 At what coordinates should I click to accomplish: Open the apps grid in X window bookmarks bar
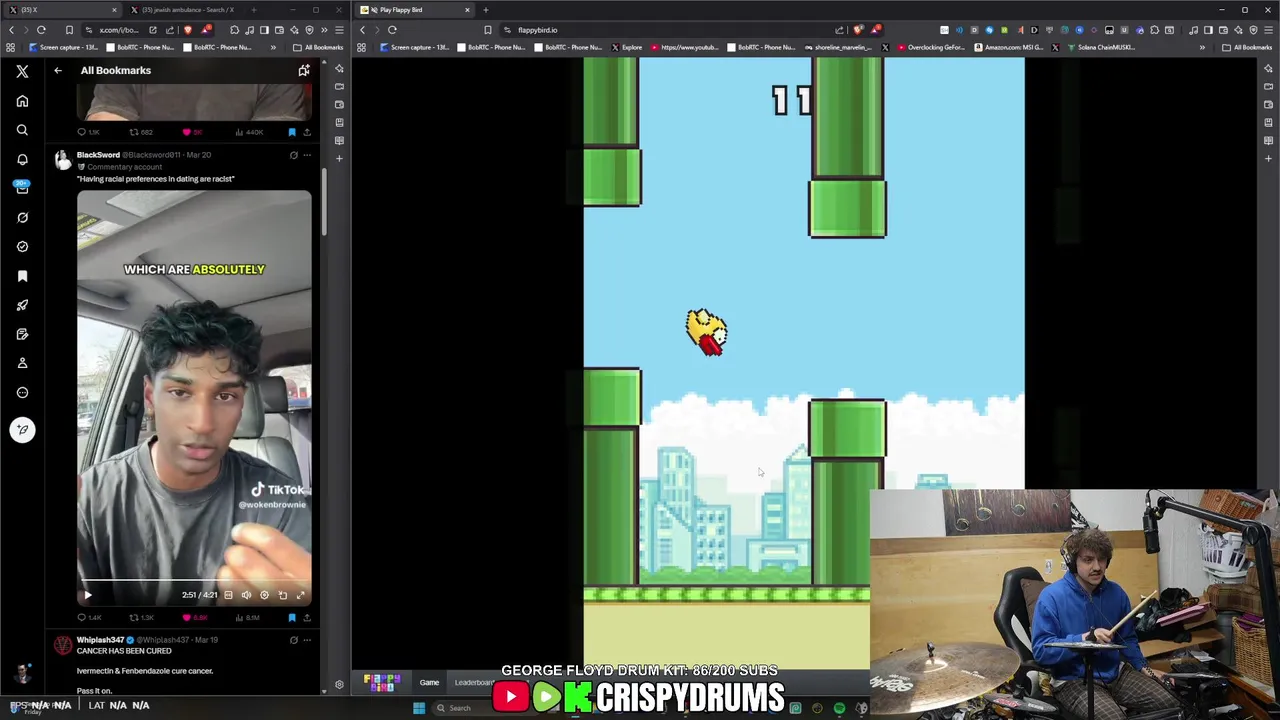[x=11, y=47]
